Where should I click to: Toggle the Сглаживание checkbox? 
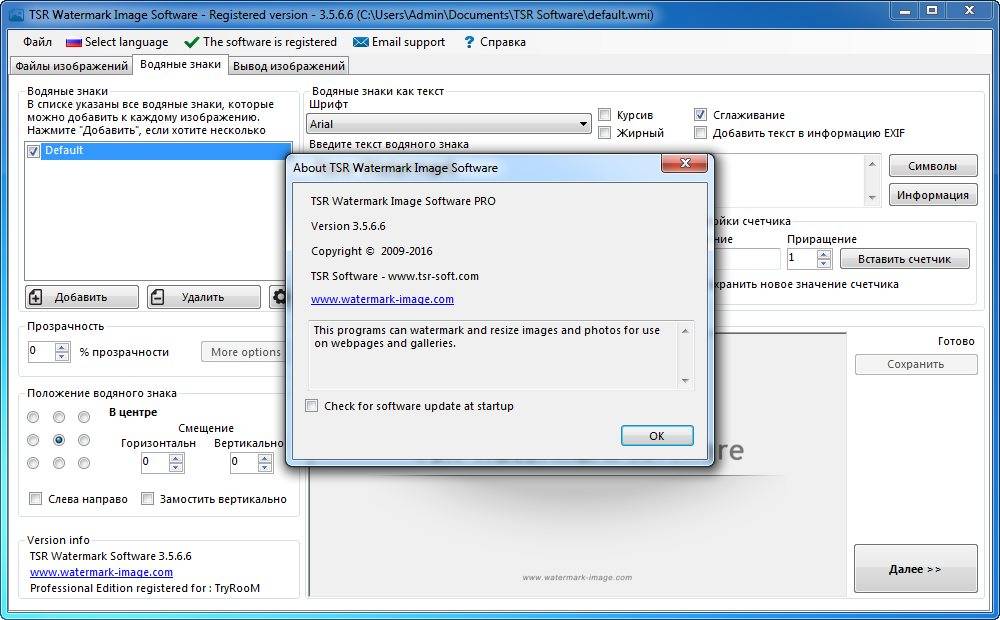coord(700,115)
